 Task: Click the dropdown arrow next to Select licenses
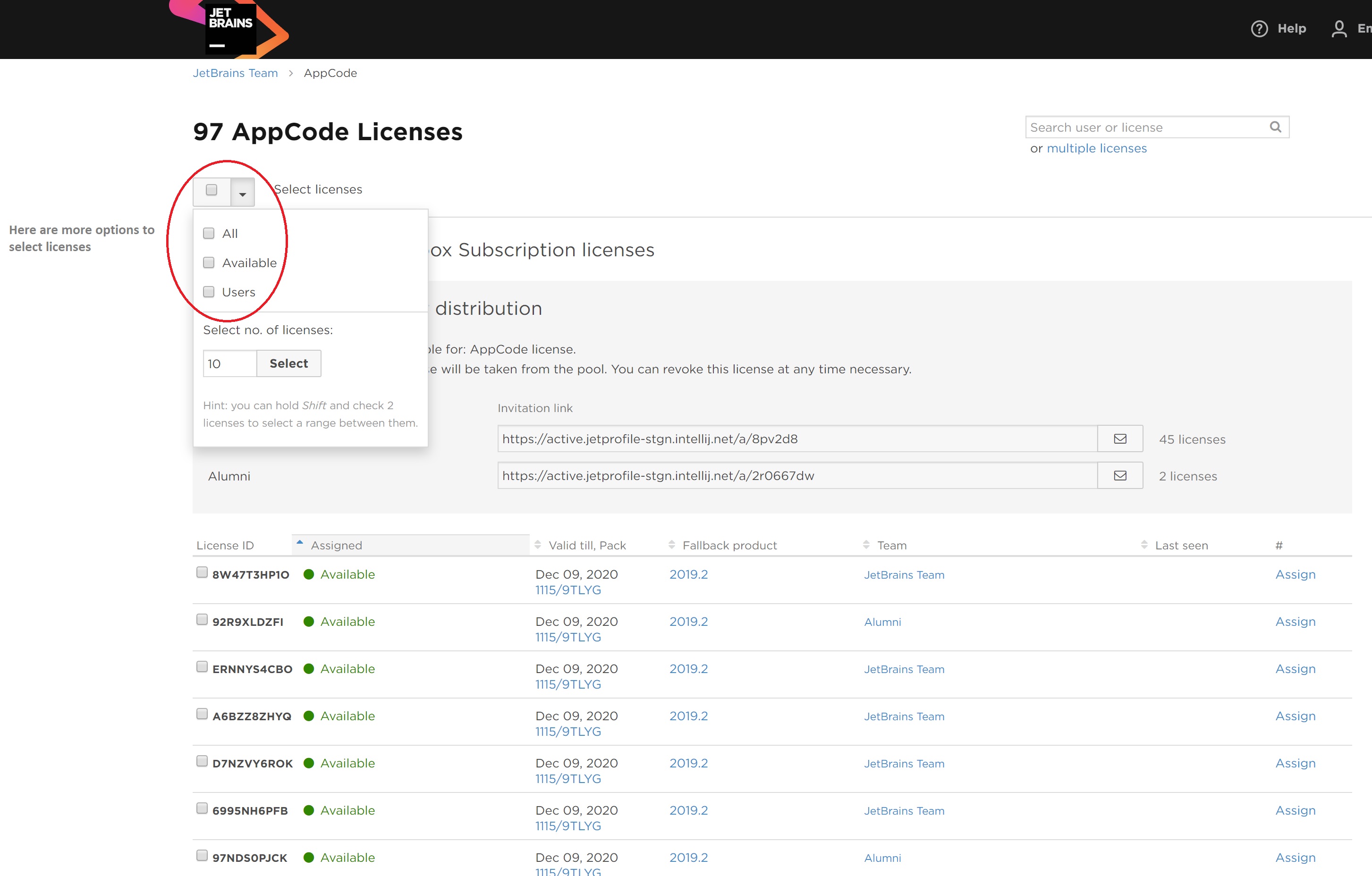243,189
